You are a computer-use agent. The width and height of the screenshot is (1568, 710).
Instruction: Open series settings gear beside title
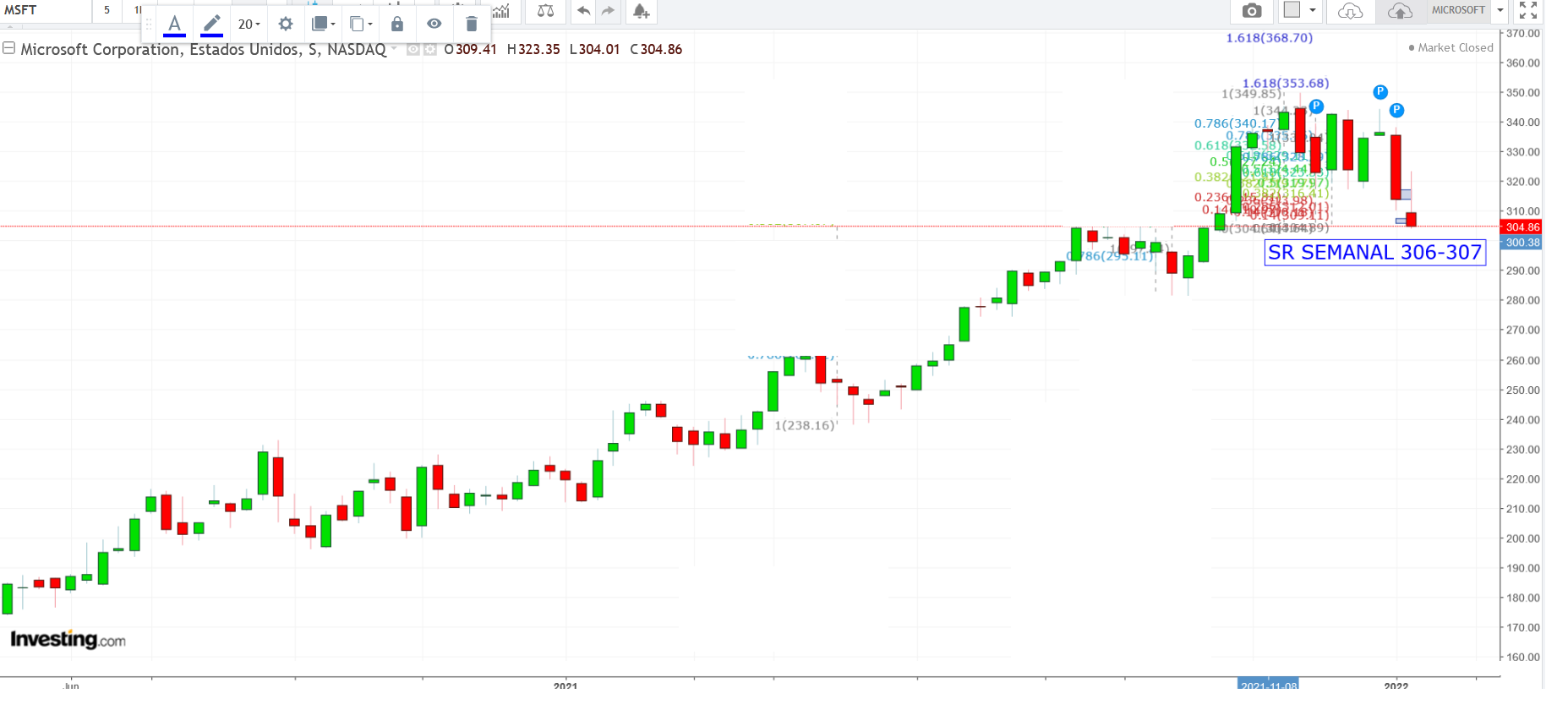429,50
